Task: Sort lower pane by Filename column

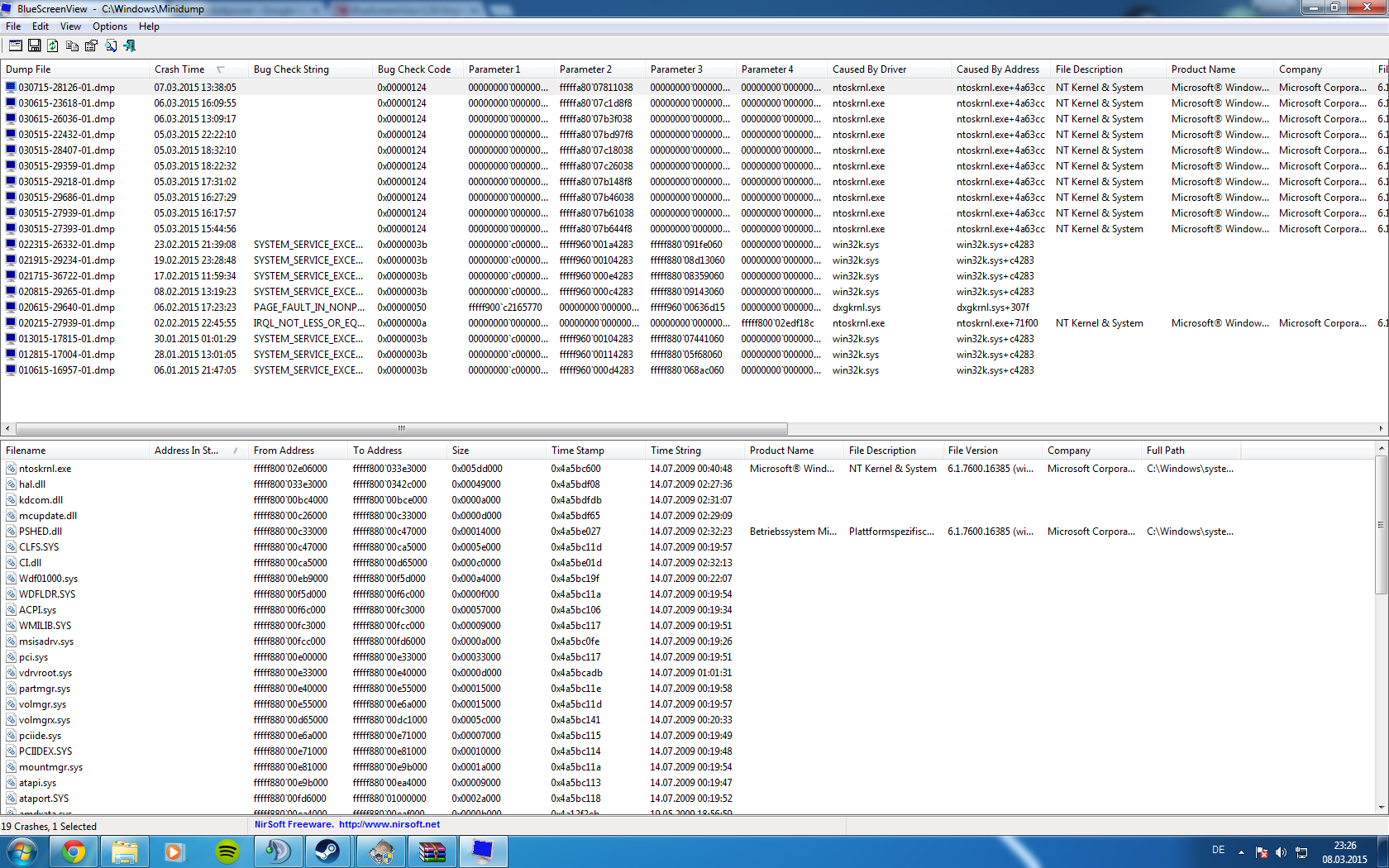Action: pyautogui.click(x=74, y=451)
